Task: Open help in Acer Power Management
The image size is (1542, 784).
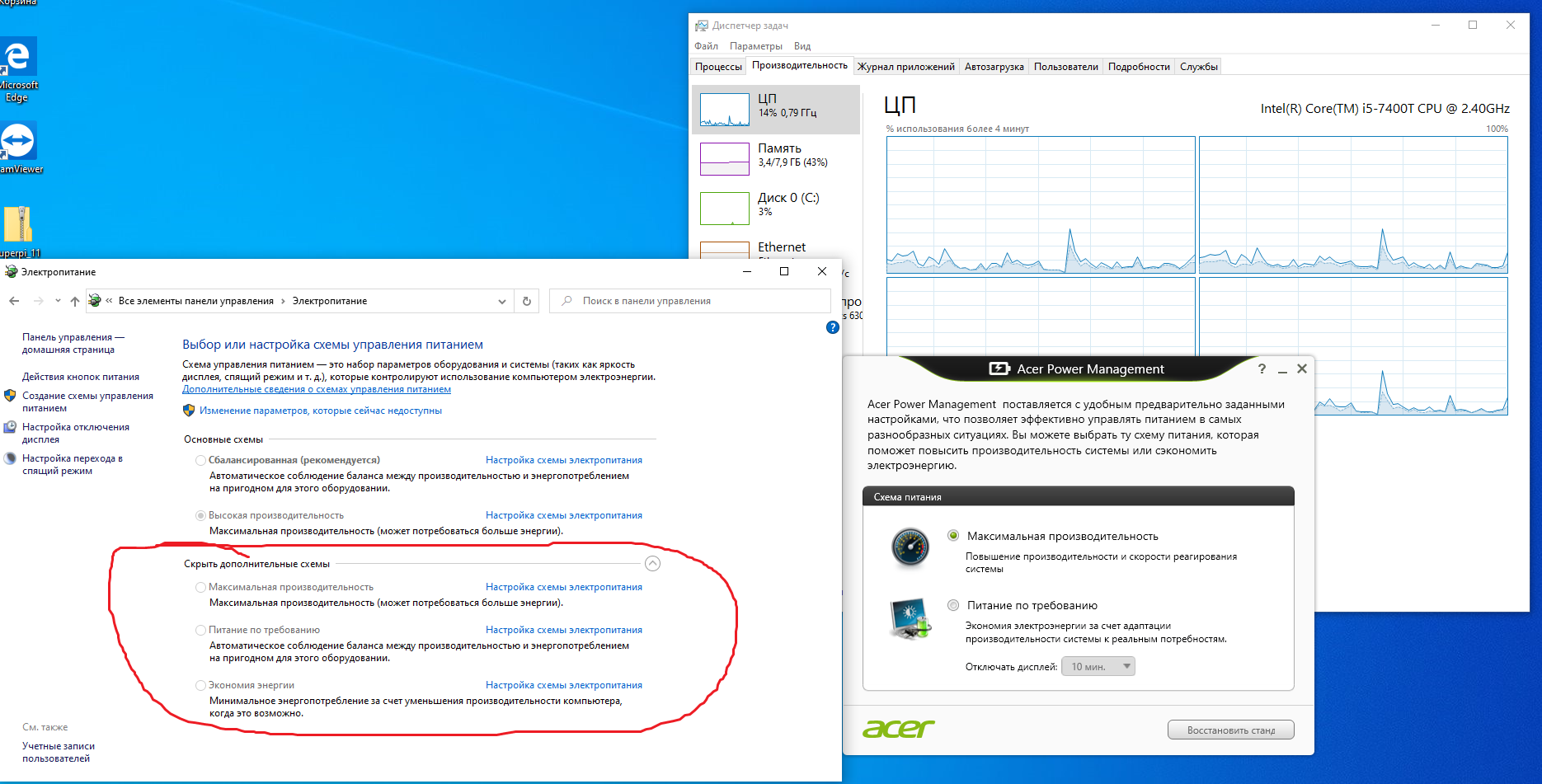Action: pyautogui.click(x=1262, y=369)
